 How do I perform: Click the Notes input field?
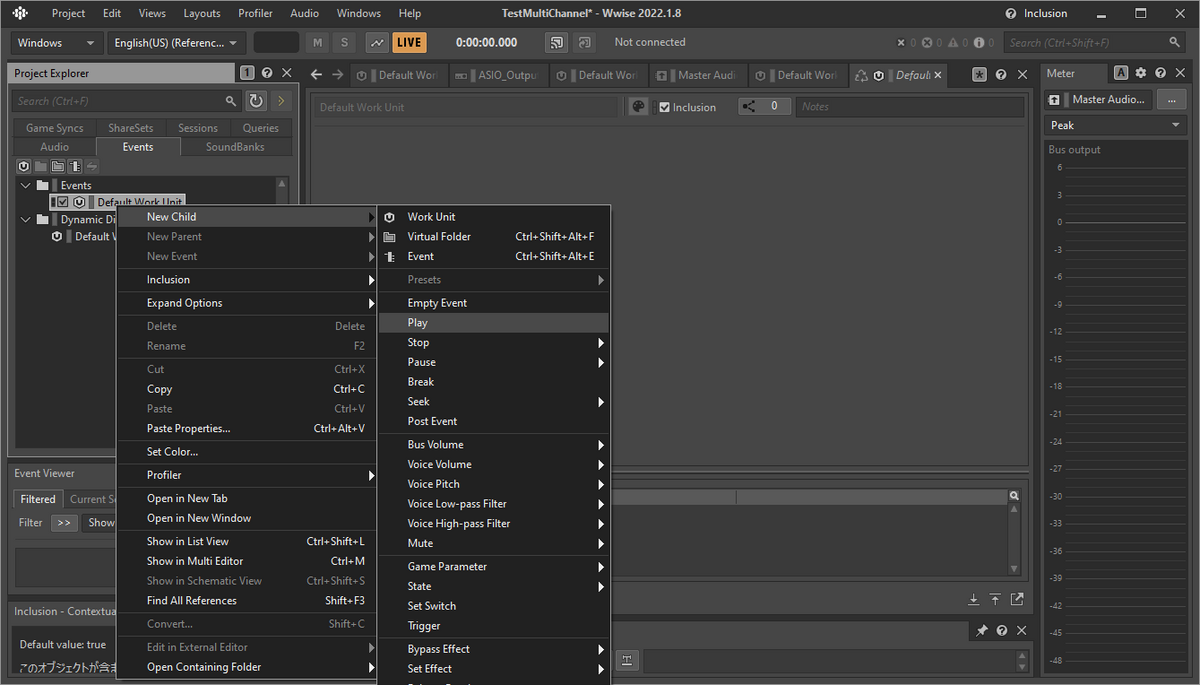point(909,107)
